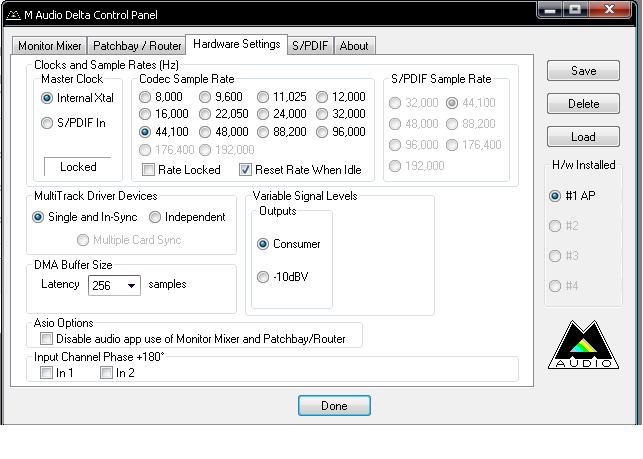This screenshot has width=643, height=459.
Task: Click the 'DMA Buffer Size' label
Action: (73, 265)
